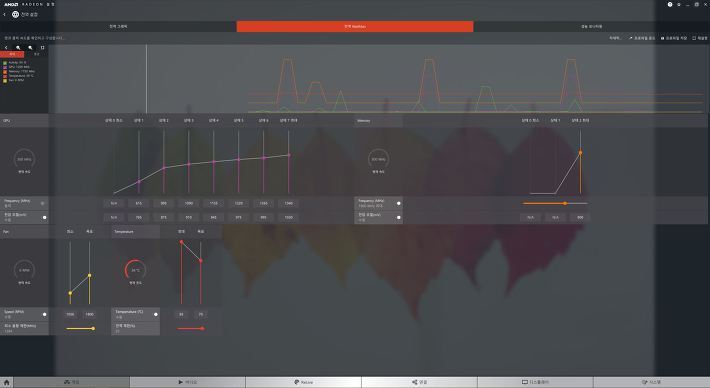Screen dimensions: 710x388
Task: Zoom in on the histogram graph
Action: [18, 48]
